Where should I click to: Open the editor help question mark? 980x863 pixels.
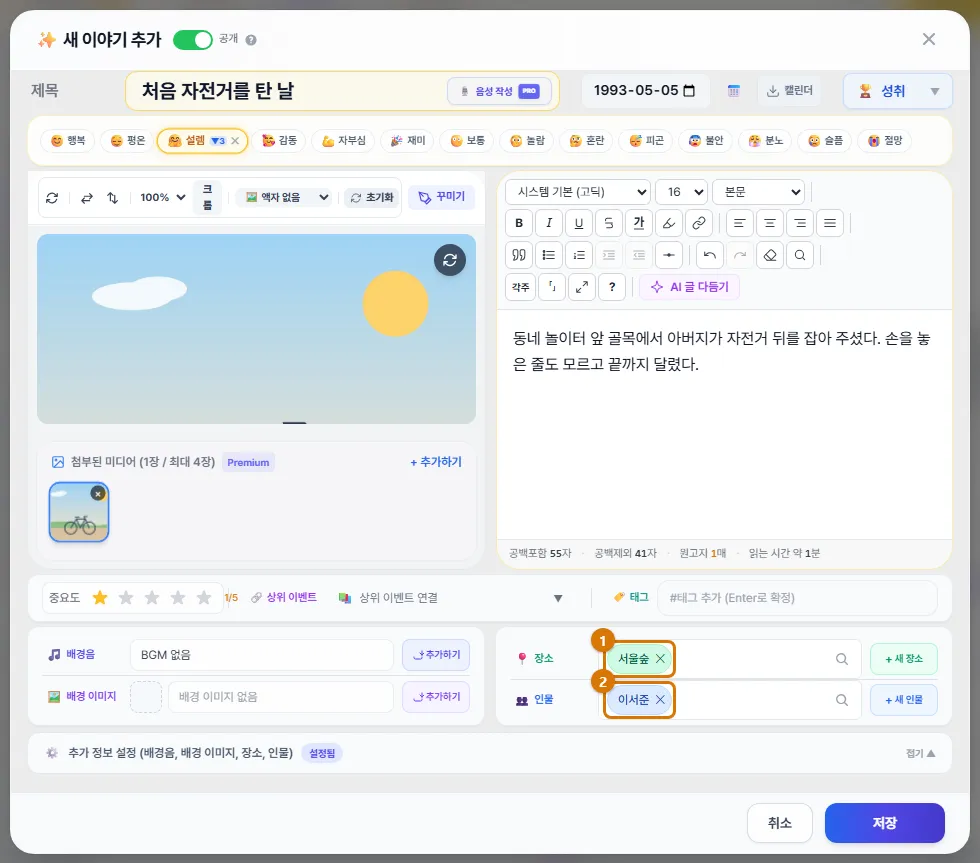click(612, 287)
